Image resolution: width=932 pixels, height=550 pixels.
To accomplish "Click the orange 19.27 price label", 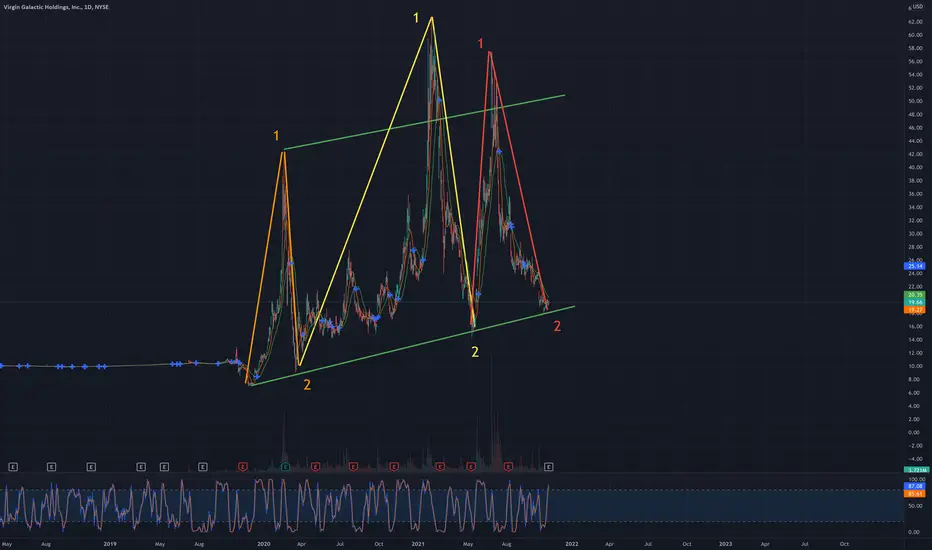I will tap(914, 310).
